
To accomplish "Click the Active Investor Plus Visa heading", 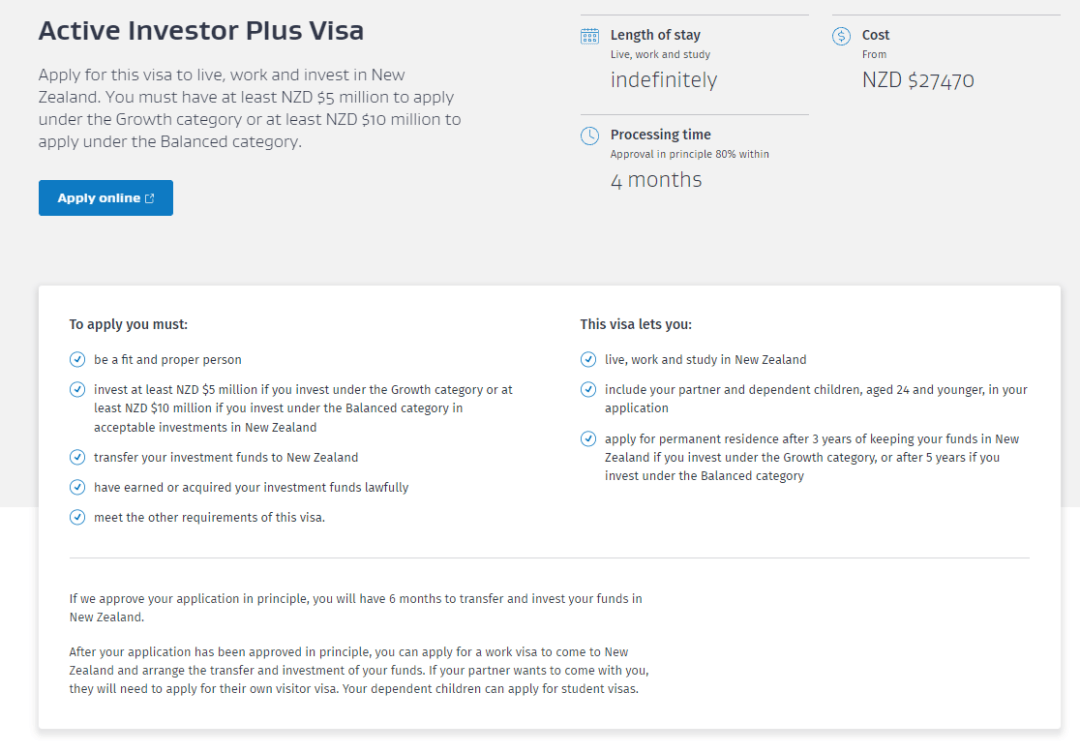I will (x=201, y=31).
